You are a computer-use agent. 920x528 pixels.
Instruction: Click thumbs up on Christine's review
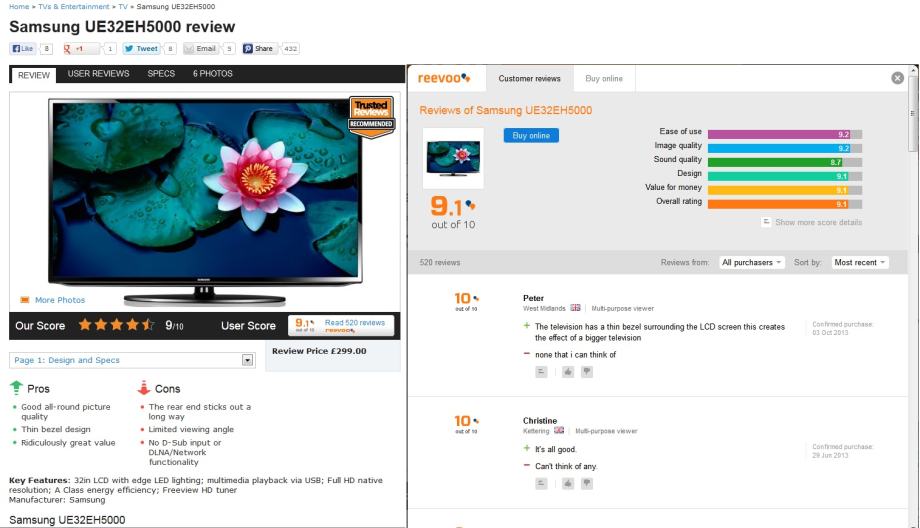click(568, 483)
